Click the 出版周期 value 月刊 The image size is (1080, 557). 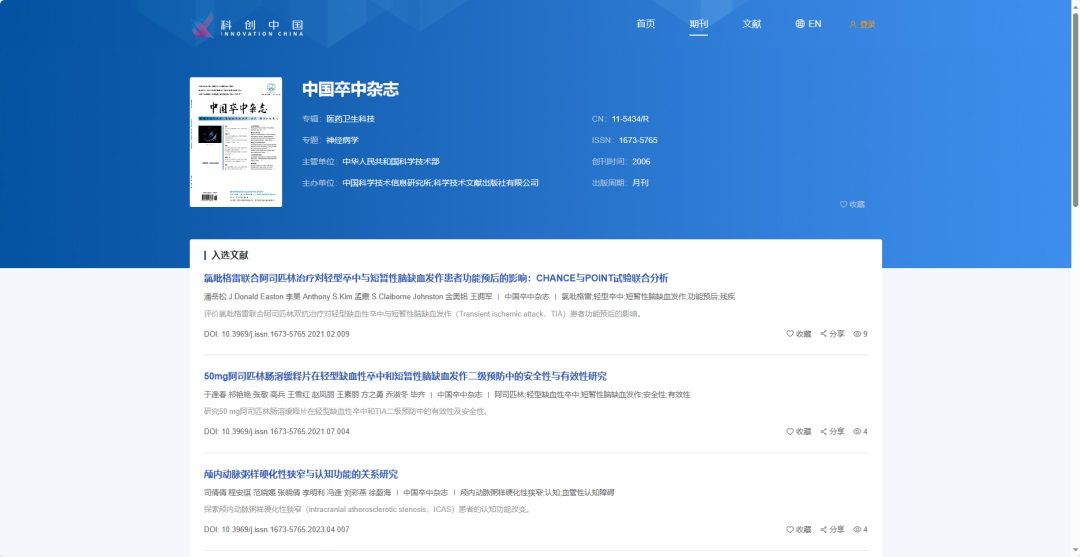click(x=641, y=183)
